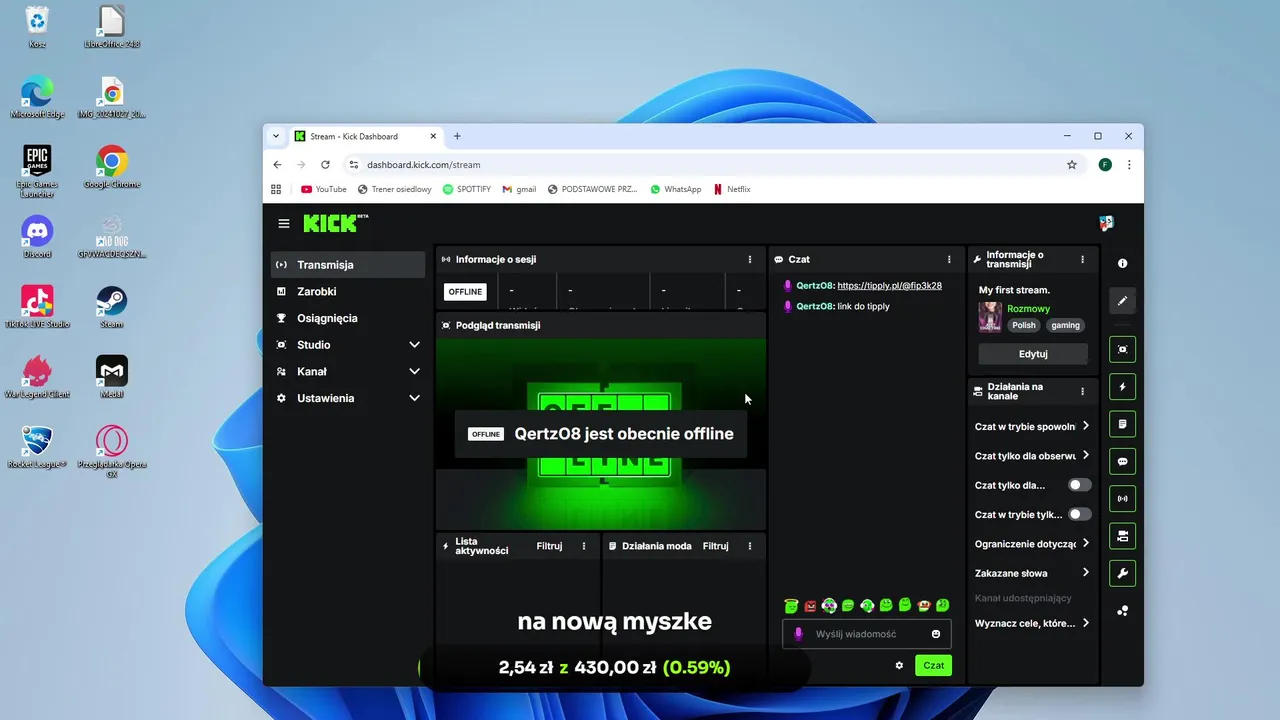Click the Wyślij wiadomość input field

866,634
